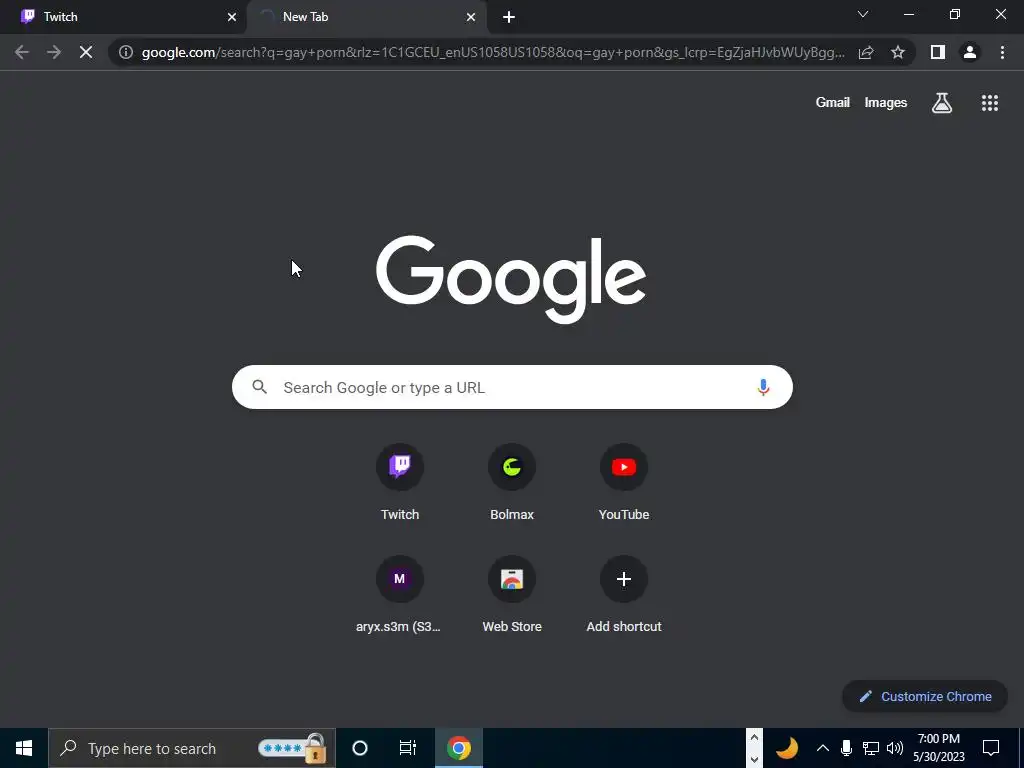This screenshot has height=768, width=1024.
Task: Open Gmail link
Action: coord(833,103)
